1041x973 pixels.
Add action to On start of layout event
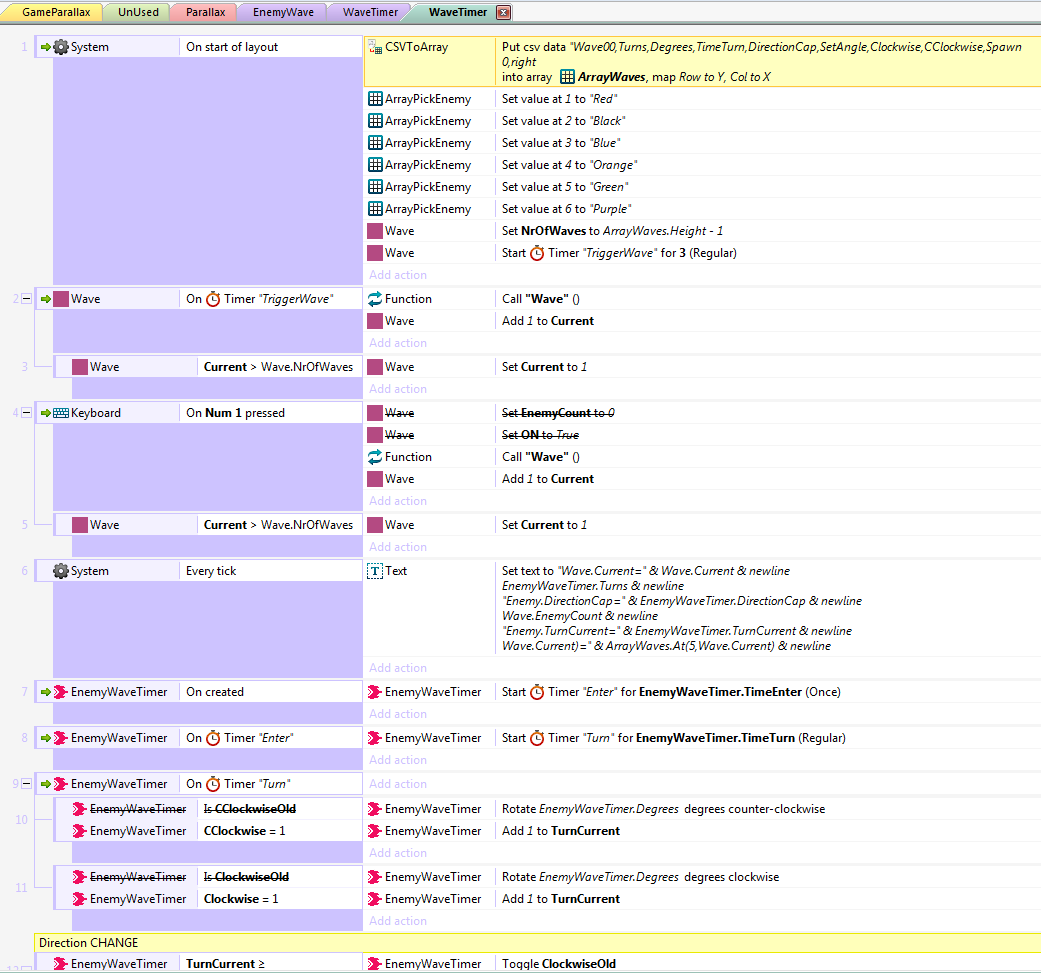[x=398, y=275]
